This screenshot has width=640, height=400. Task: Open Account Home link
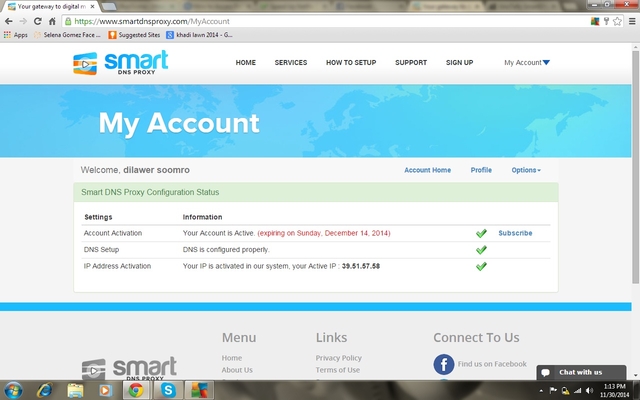click(427, 170)
